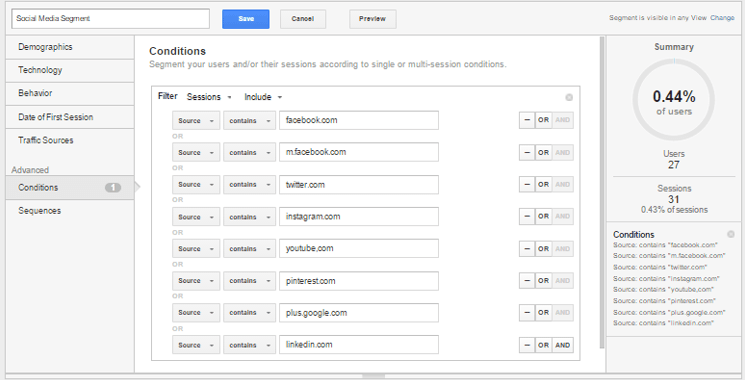Screen dimensions: 745x380
Task: Delete the linkedin.com row using minus
Action: coord(527,345)
